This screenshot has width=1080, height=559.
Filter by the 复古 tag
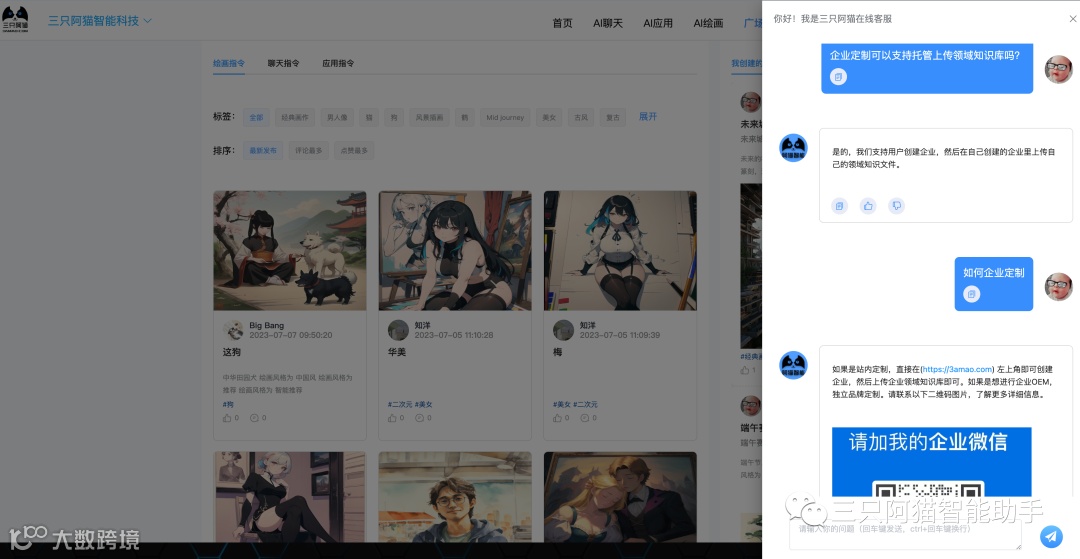(612, 117)
